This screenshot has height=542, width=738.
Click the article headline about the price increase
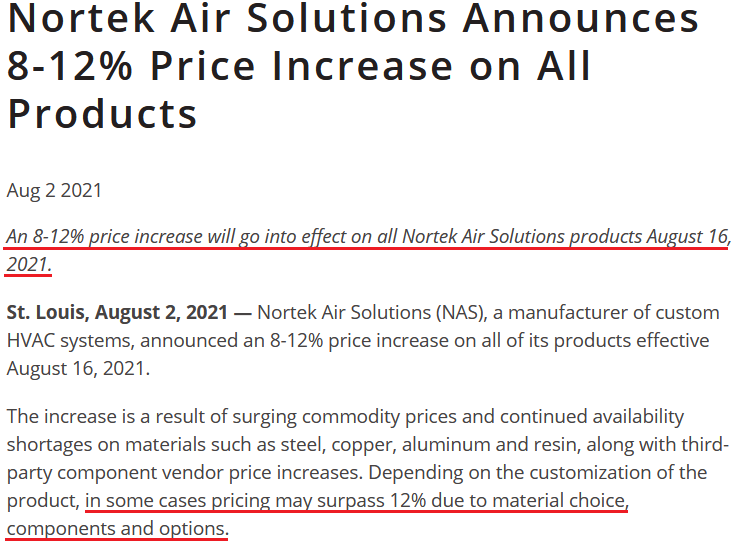coord(353,66)
